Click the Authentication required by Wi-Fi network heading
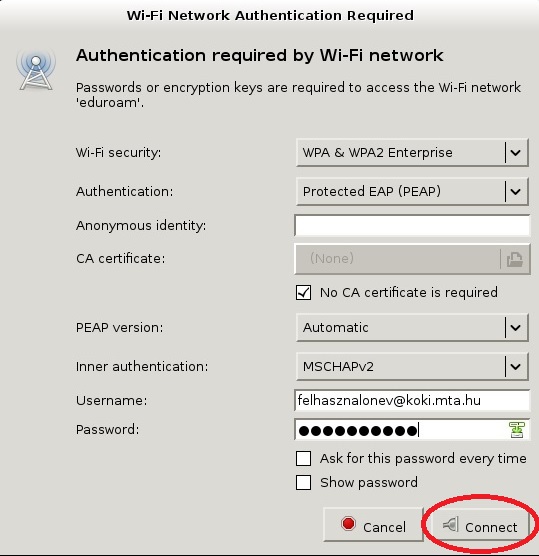The width and height of the screenshot is (539, 556). [260, 55]
